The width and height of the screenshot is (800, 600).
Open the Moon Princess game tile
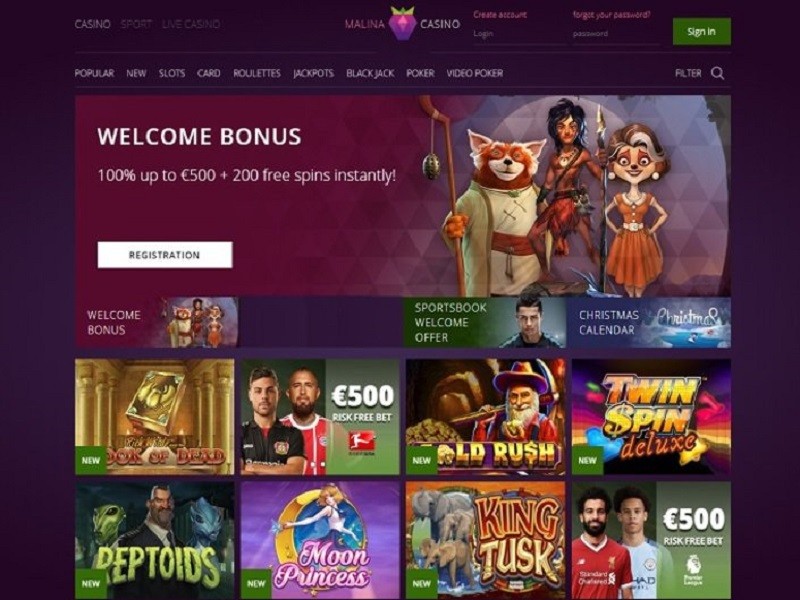point(320,540)
